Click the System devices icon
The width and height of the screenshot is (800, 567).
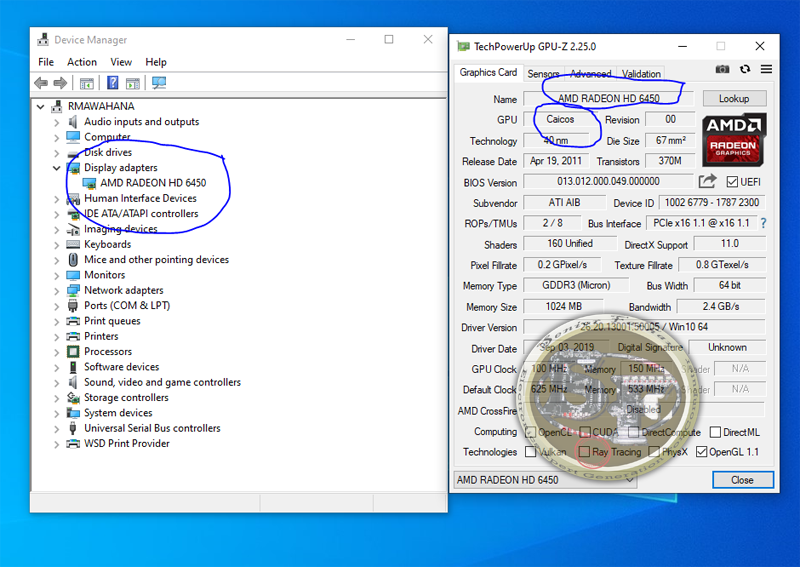(x=73, y=413)
